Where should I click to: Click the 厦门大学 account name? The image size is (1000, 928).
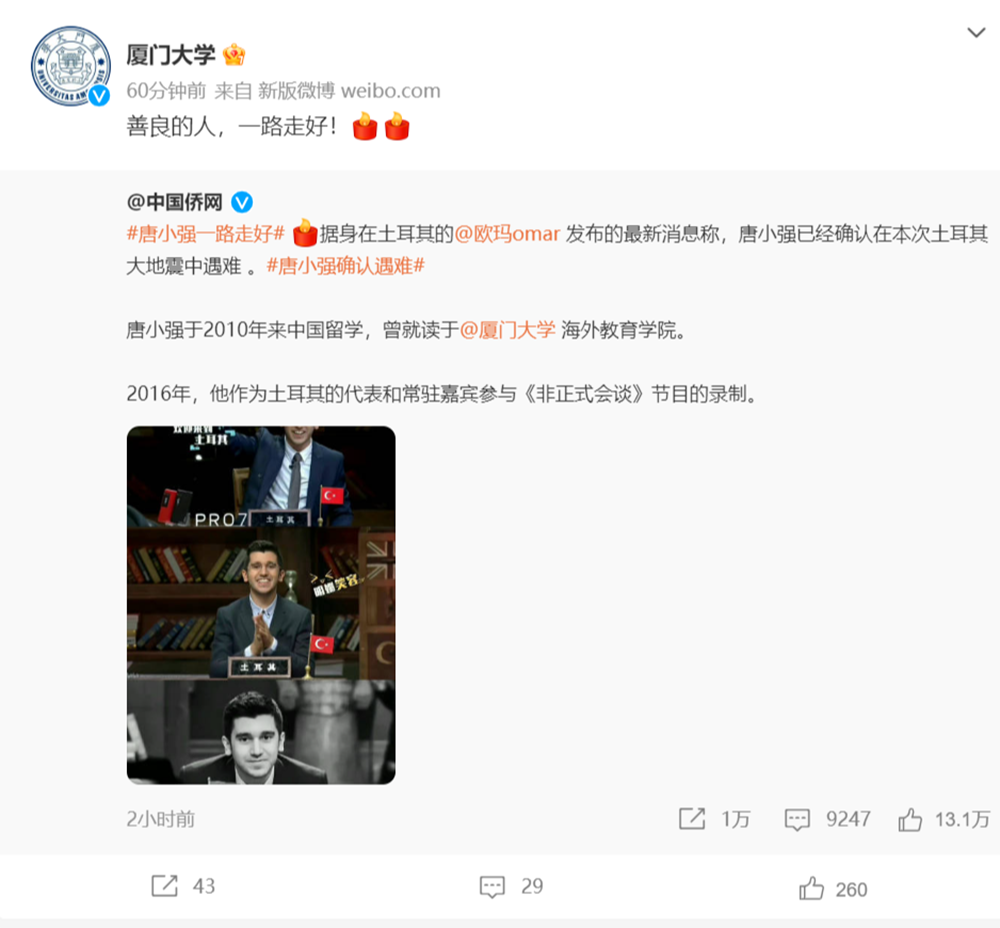171,55
